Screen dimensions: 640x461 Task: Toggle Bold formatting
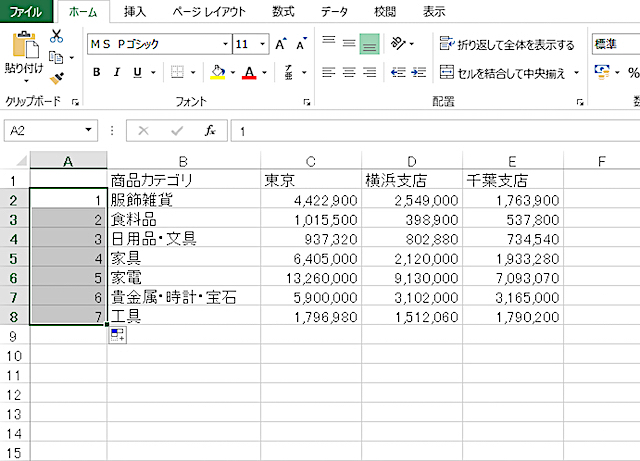click(x=97, y=72)
